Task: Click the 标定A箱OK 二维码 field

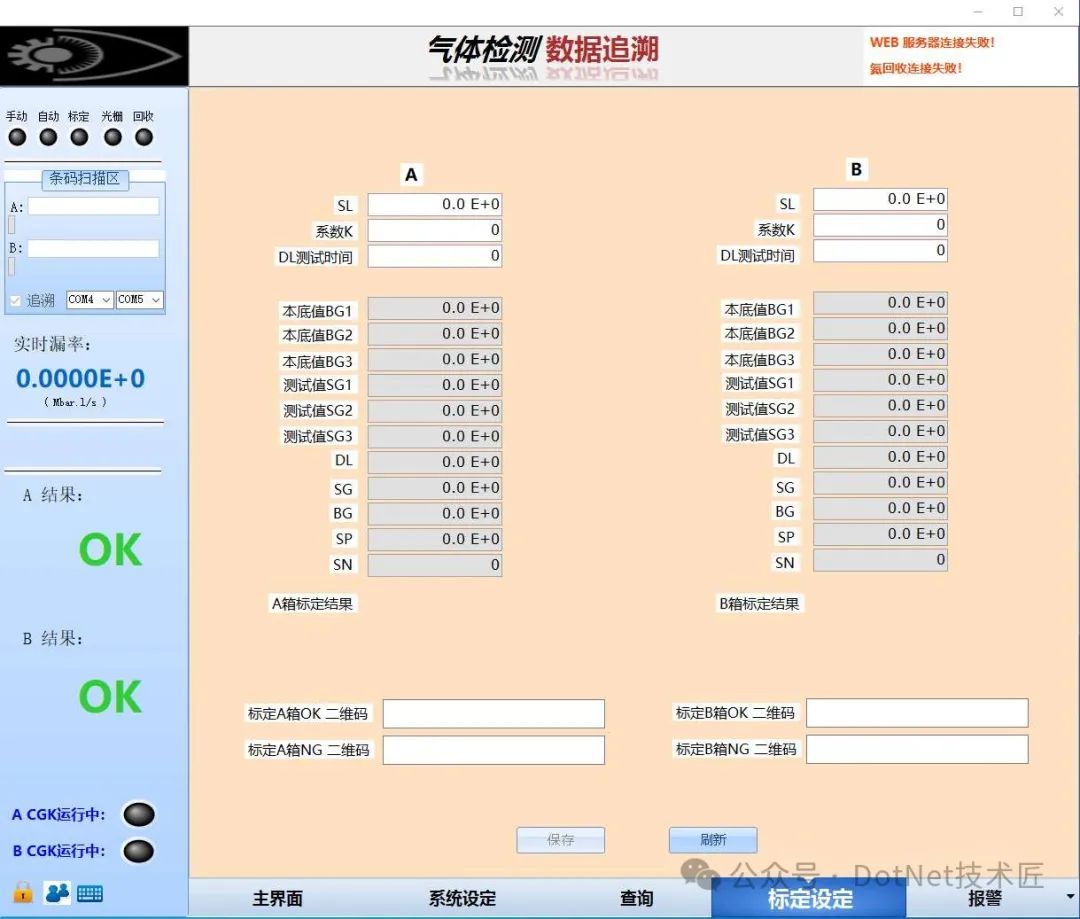Action: coord(494,714)
